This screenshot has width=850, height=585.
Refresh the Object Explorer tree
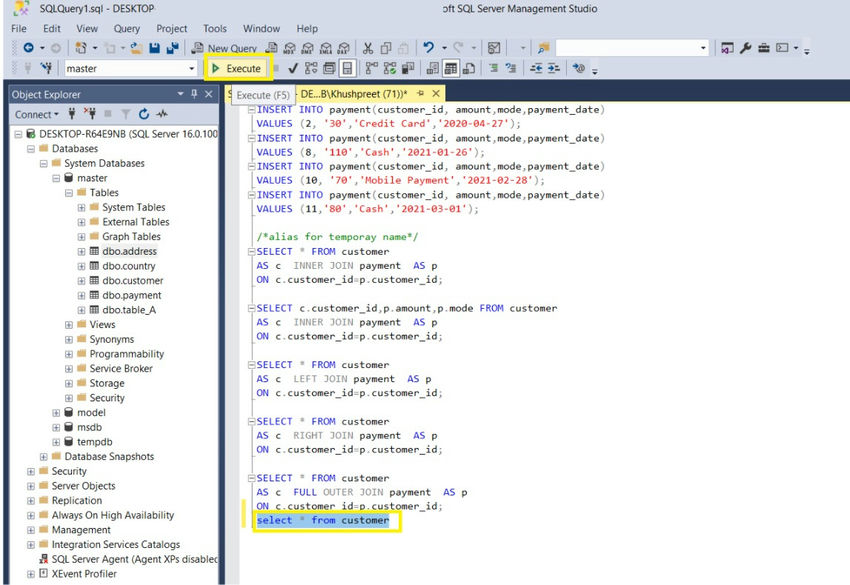pos(144,114)
